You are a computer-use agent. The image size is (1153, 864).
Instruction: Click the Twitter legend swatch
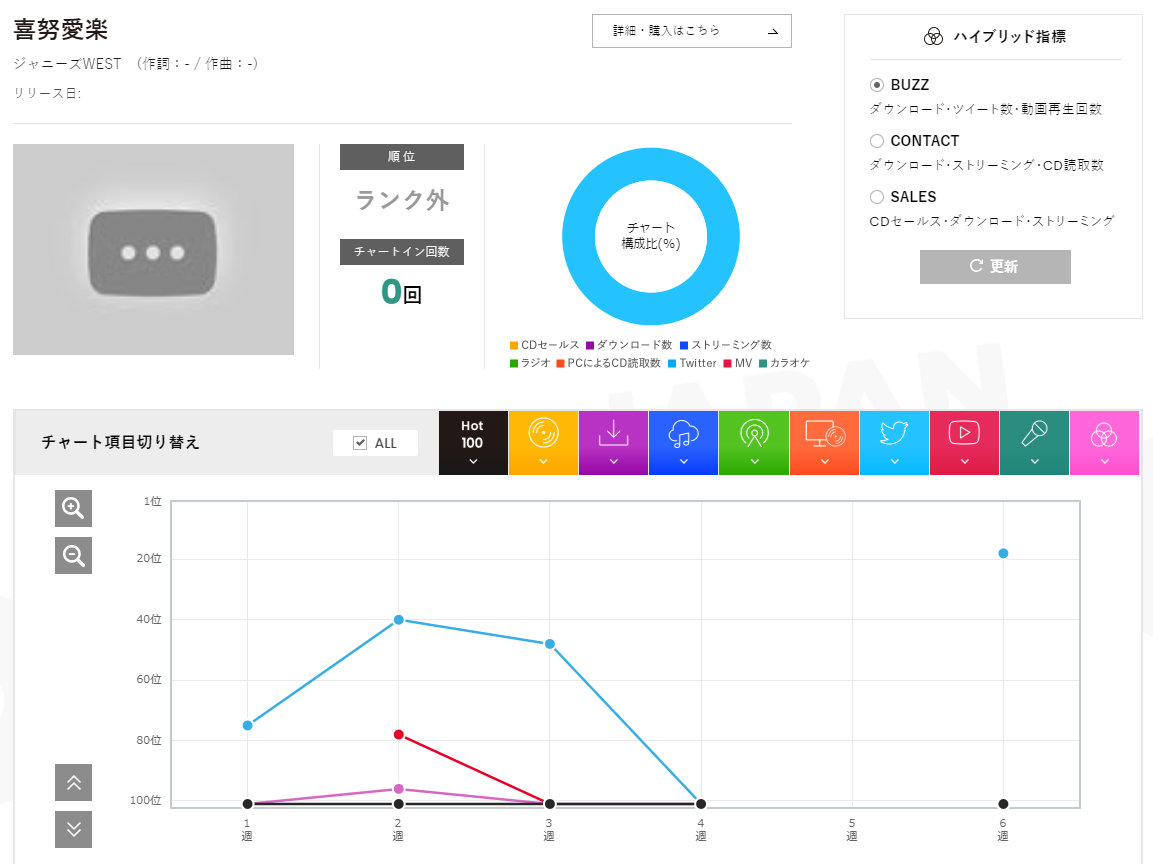tap(672, 363)
